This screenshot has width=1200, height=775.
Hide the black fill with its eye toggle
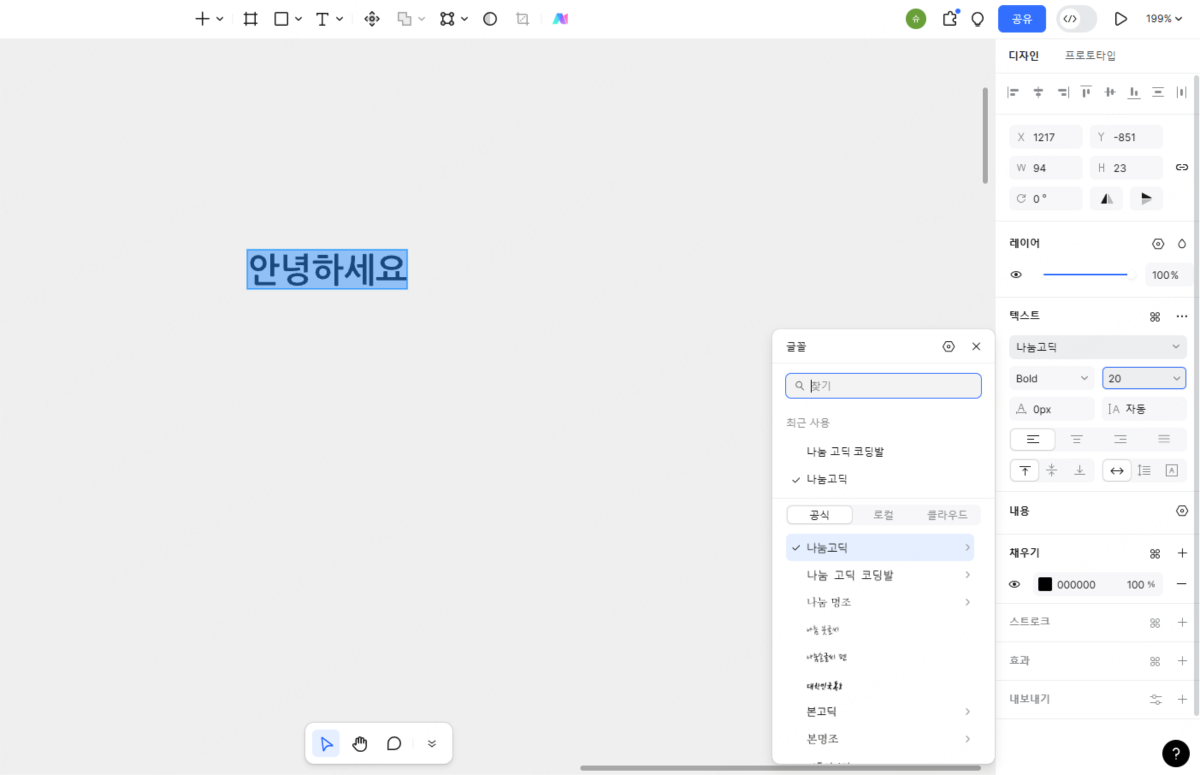(1016, 584)
